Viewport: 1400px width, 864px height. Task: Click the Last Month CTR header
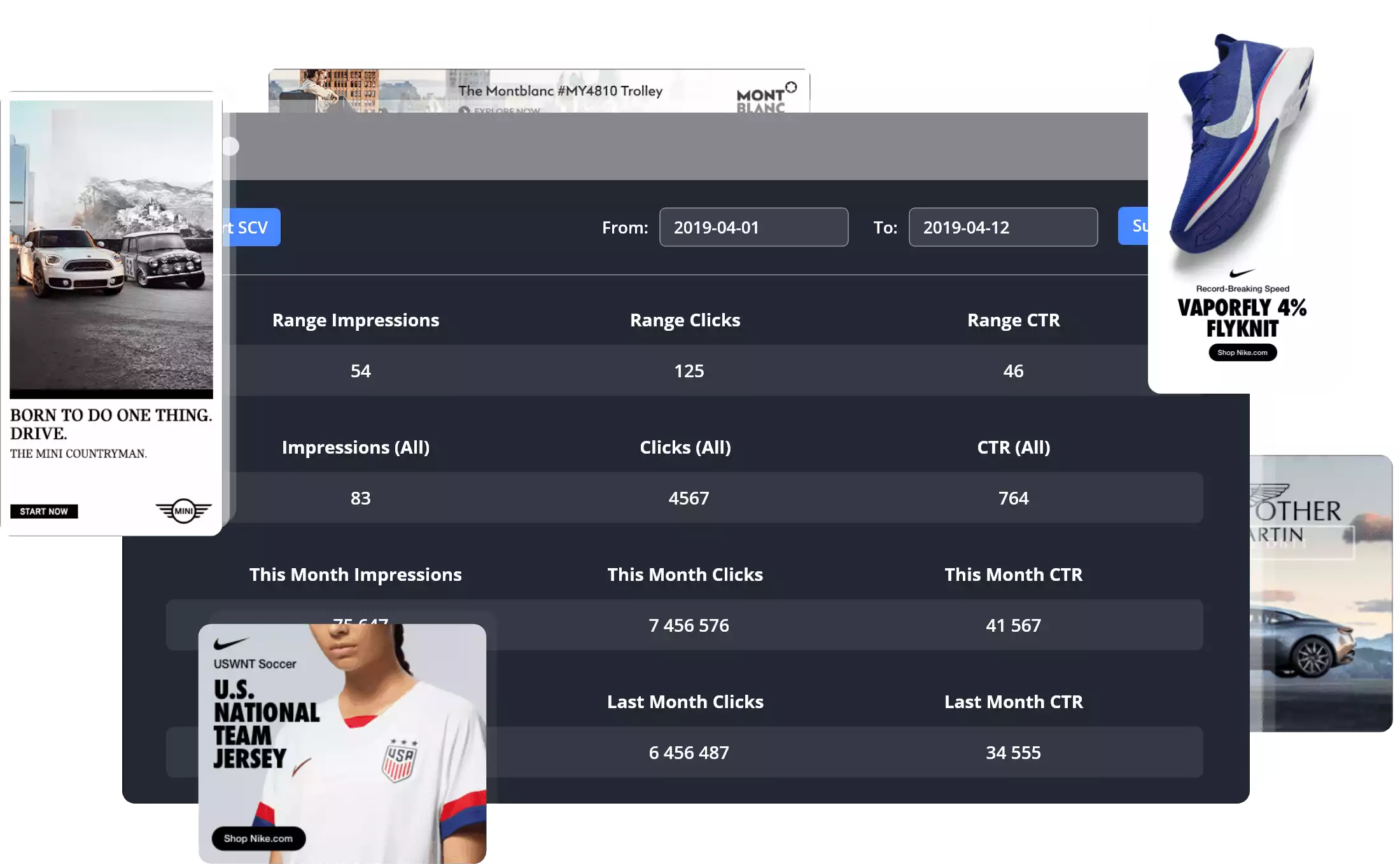tap(1014, 702)
